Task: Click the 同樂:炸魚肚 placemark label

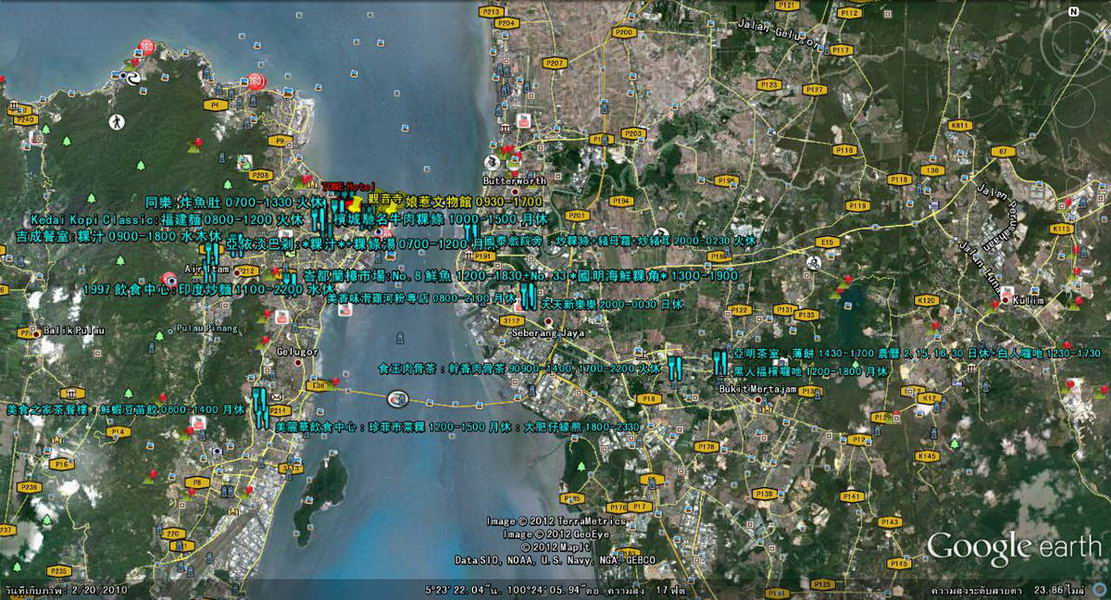Action: click(x=233, y=203)
